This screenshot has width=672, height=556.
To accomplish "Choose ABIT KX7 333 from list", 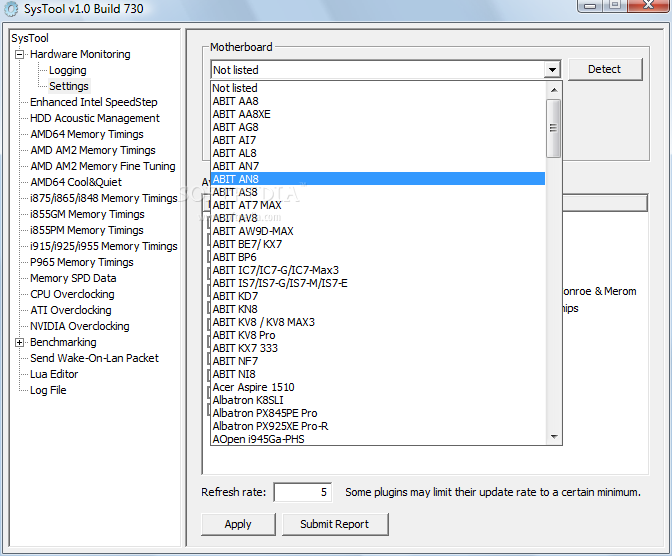I will (x=378, y=348).
